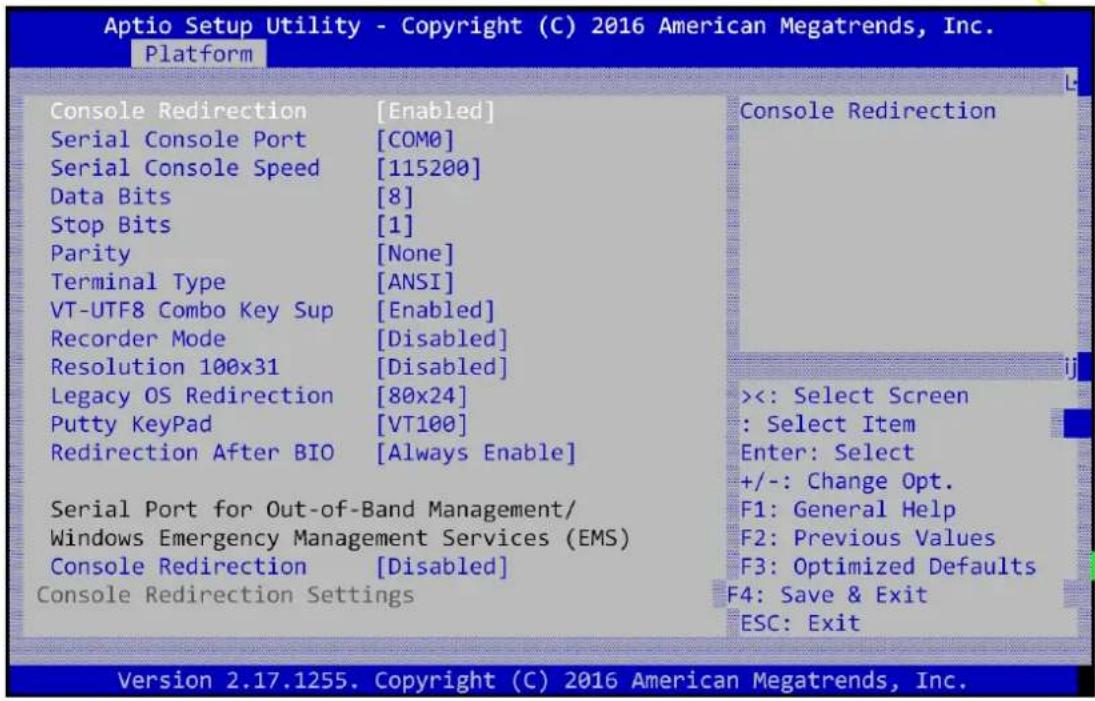
Task: Click the 'Serial Port for Out-of-Band Management/' text
Action: coord(313,510)
